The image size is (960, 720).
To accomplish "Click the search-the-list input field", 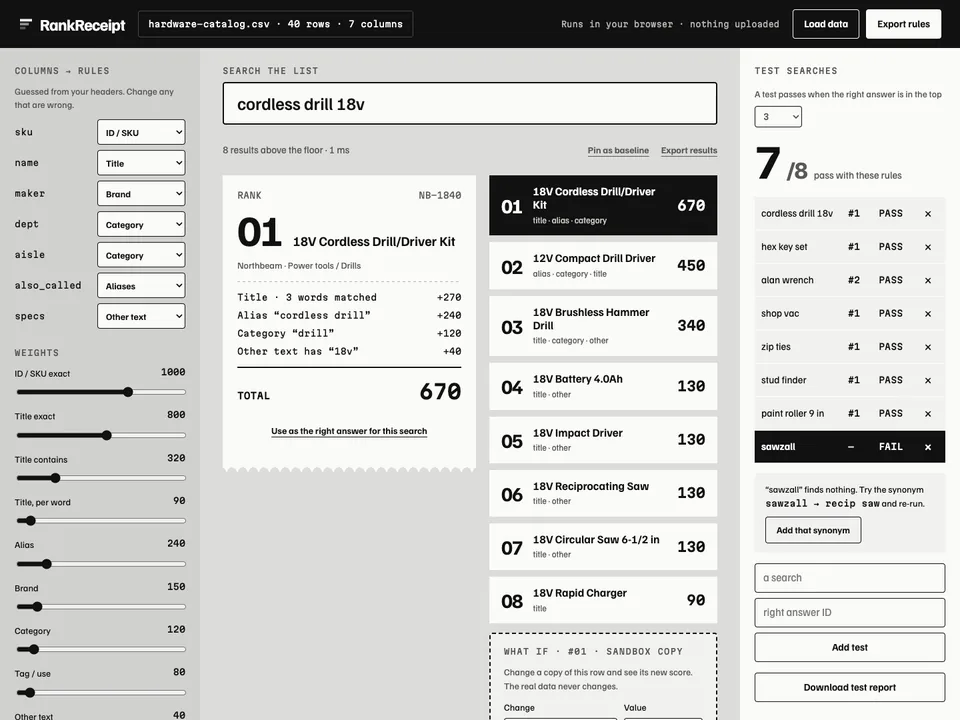I will (470, 103).
